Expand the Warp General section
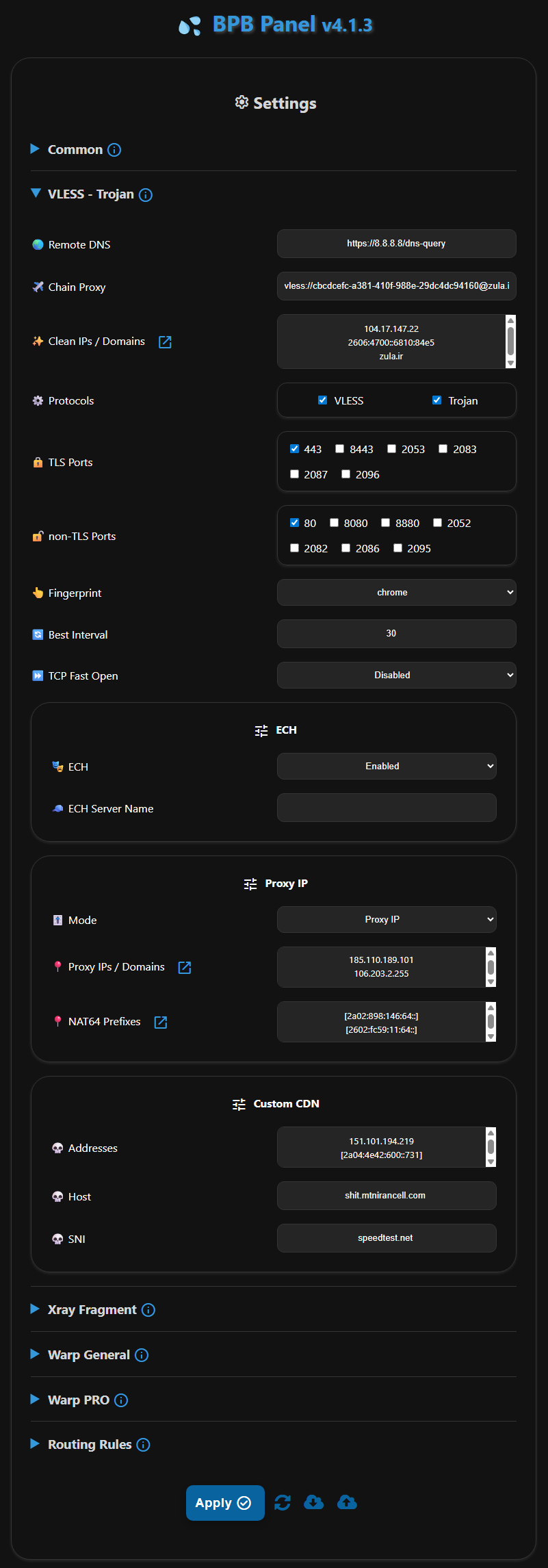 point(35,1354)
